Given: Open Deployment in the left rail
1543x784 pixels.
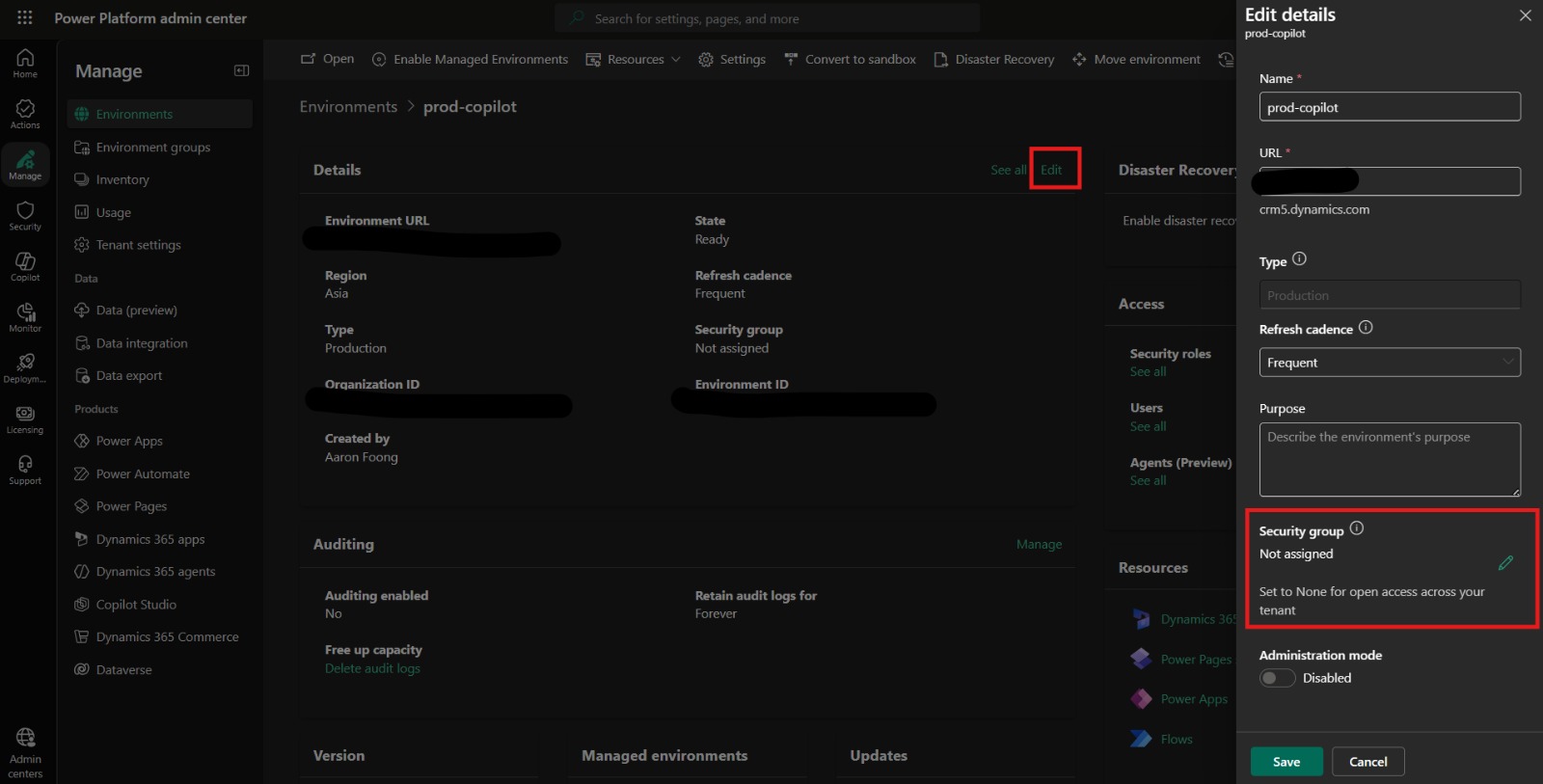Looking at the screenshot, I should point(25,368).
